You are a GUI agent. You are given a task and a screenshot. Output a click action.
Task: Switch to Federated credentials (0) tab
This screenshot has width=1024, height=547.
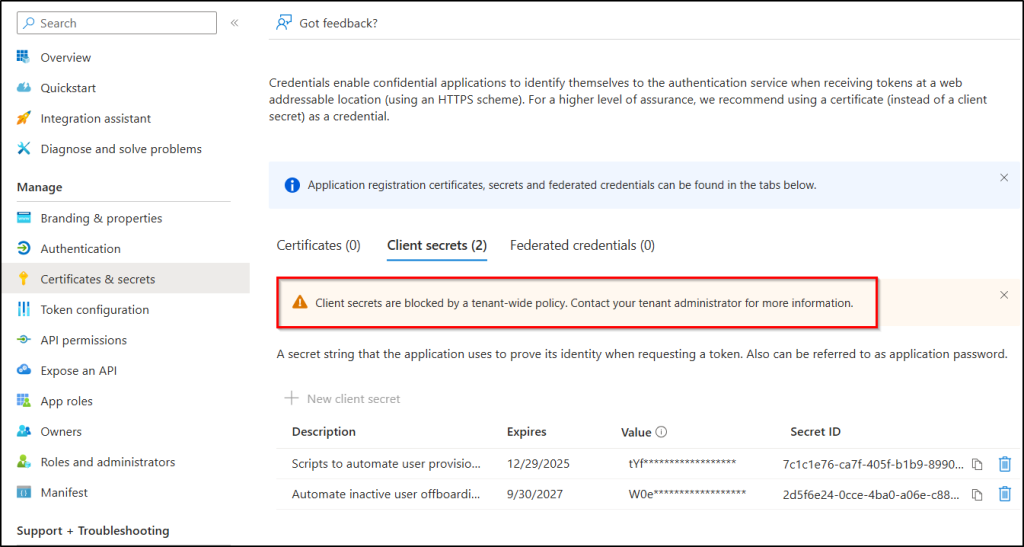tap(582, 245)
